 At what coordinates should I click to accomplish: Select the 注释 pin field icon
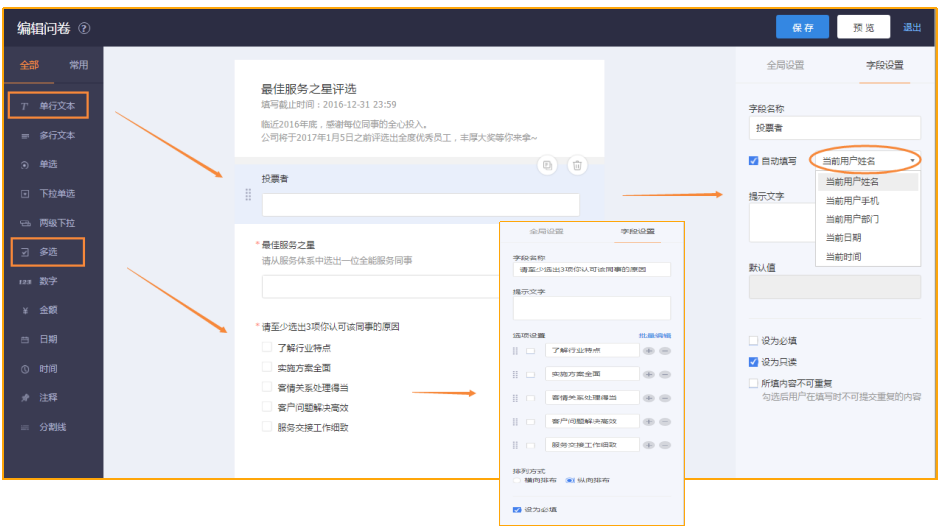tap(25, 398)
